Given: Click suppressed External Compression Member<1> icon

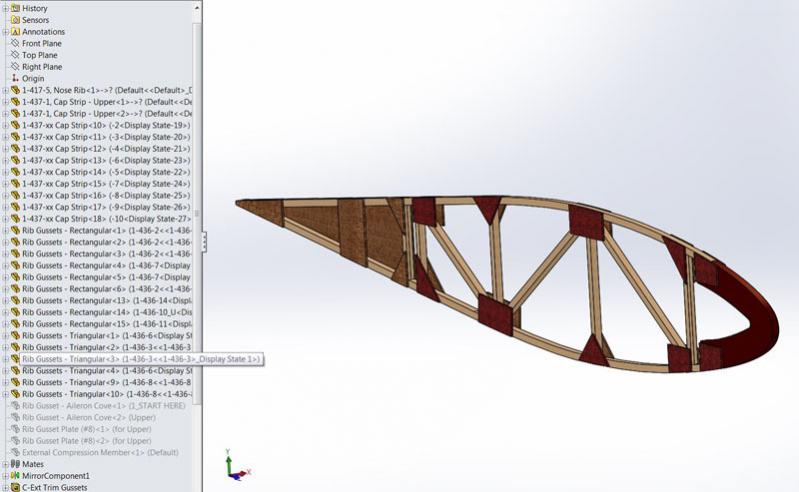Looking at the screenshot, I should pos(15,452).
